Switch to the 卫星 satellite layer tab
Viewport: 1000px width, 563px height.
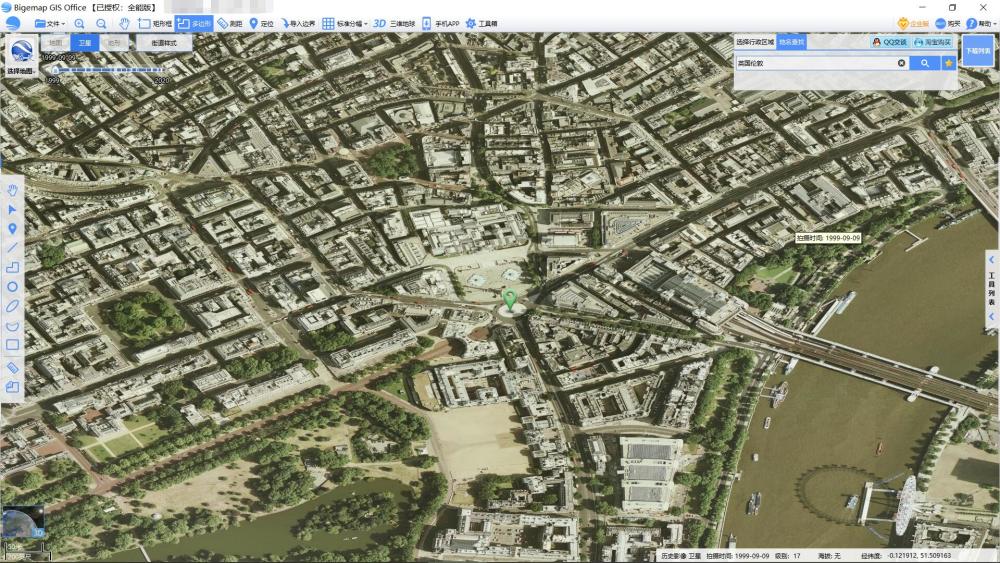tap(85, 43)
